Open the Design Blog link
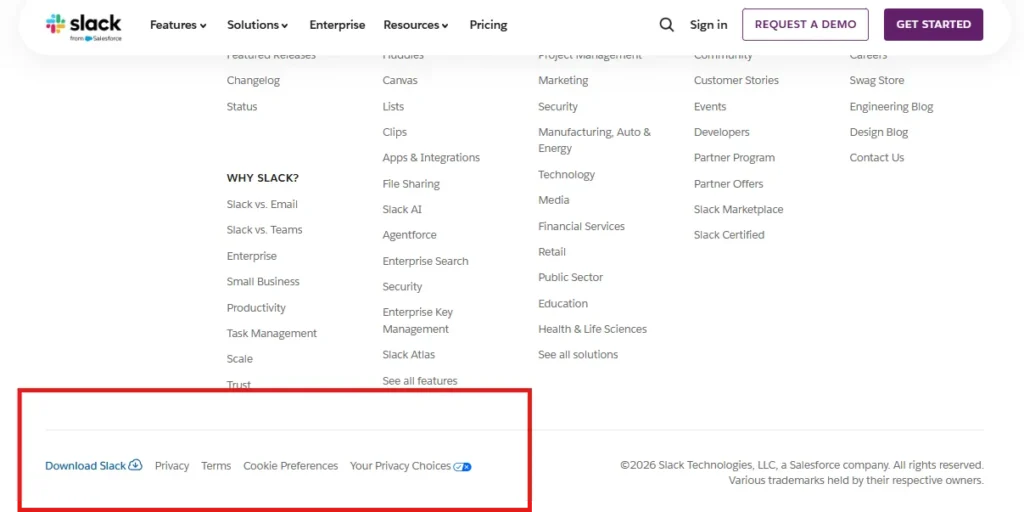 click(x=878, y=132)
